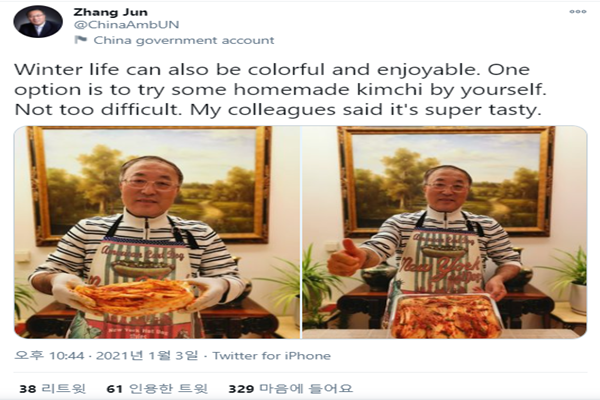The width and height of the screenshot is (600, 400).
Task: Open the @ChinaAmbUN handle link
Action: pos(127,24)
